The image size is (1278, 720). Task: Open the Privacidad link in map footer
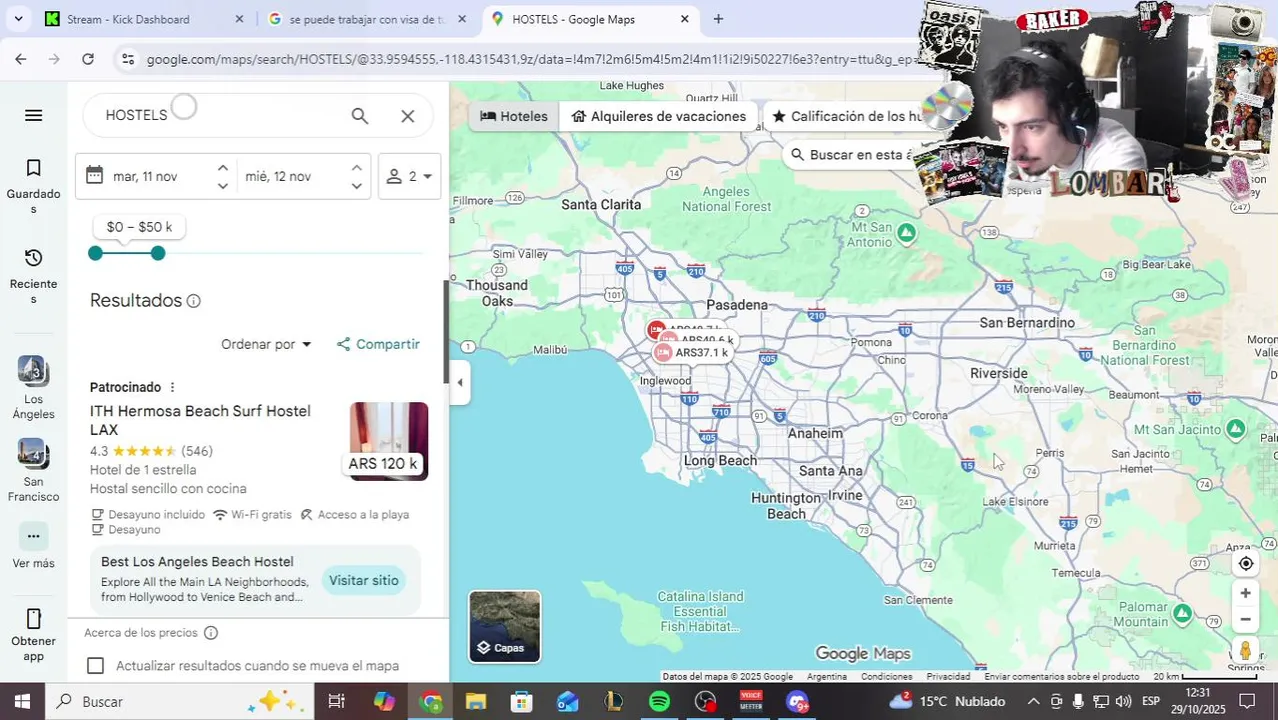[x=948, y=677]
